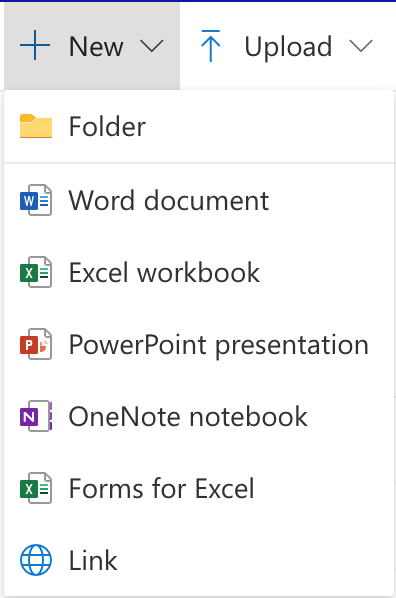Pick Forms for Excel option
Screen dimensions: 396x598
(x=199, y=489)
